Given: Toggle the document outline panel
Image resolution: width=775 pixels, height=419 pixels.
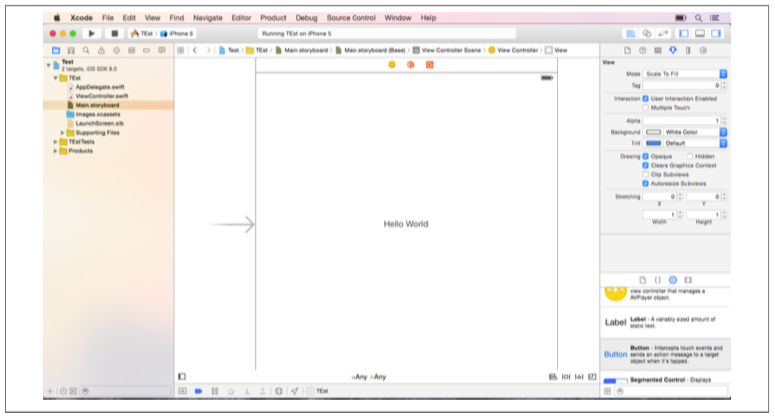Looking at the screenshot, I should [181, 377].
